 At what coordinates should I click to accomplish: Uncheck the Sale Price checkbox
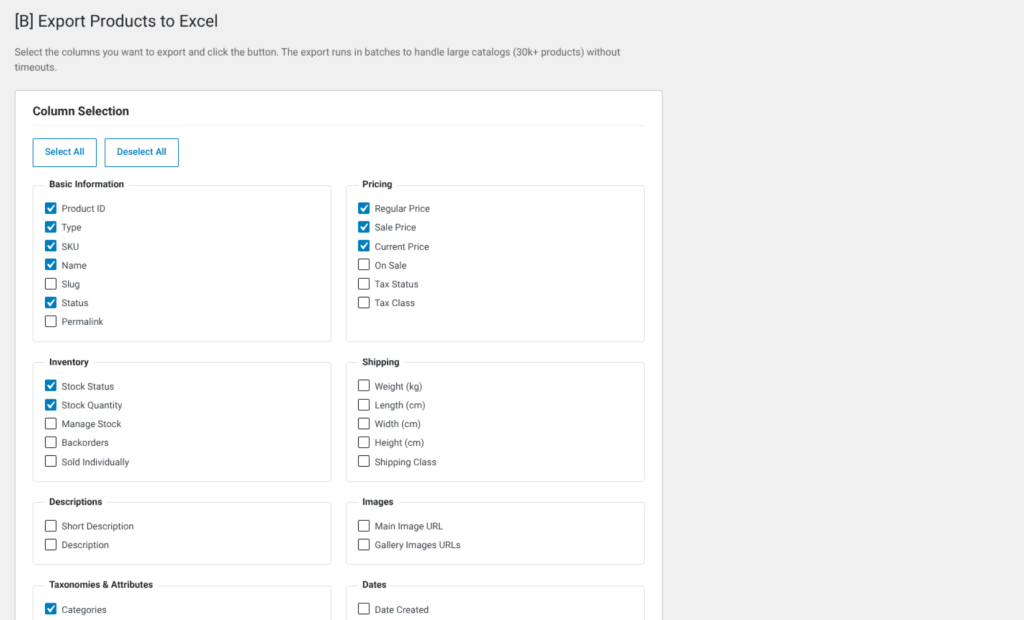point(364,227)
